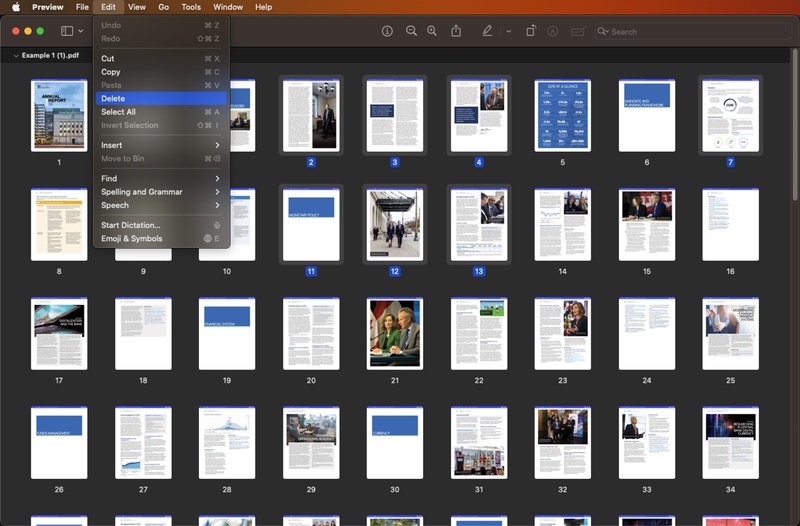Select page 6 thumbnail
The image size is (800, 526).
pos(647,115)
